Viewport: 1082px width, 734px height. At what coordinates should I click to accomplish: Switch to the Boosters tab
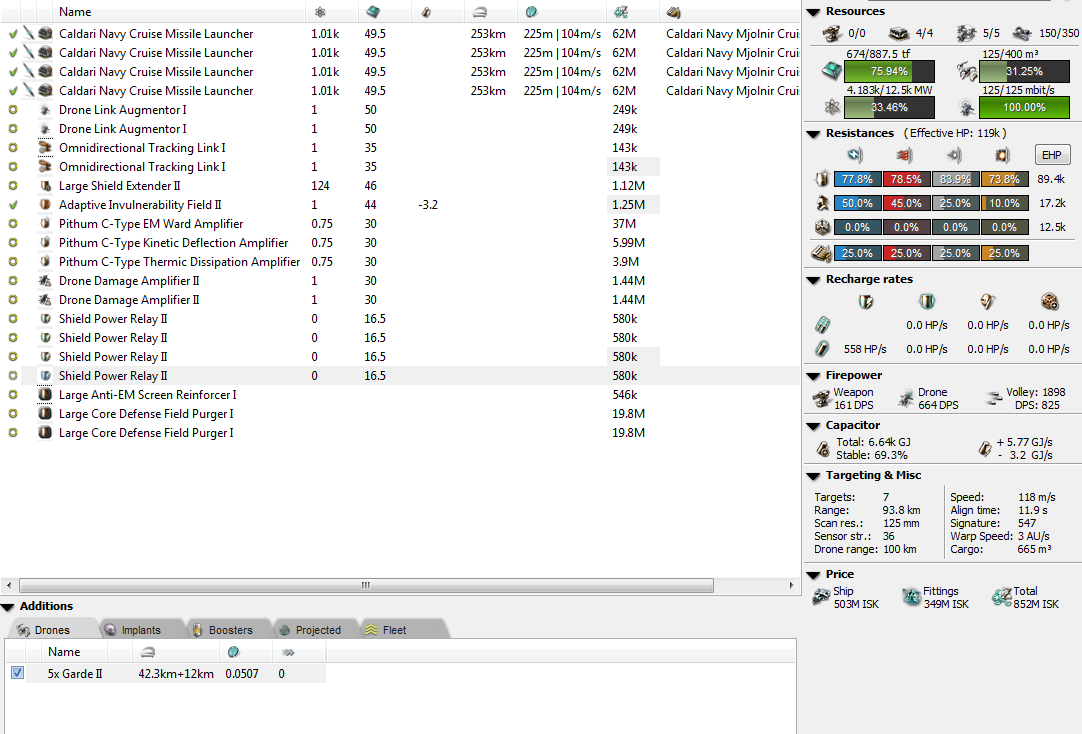click(229, 630)
